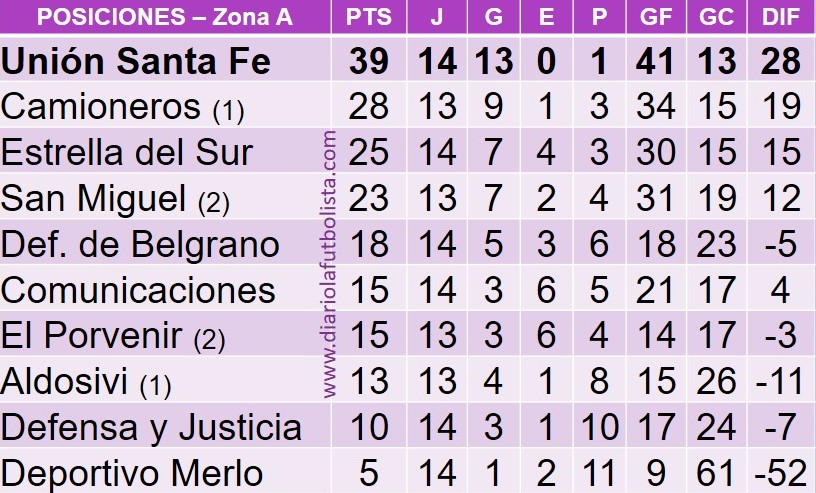The image size is (816, 493).
Task: Click Unión Santa Fe's 39 points cell
Action: (368, 61)
